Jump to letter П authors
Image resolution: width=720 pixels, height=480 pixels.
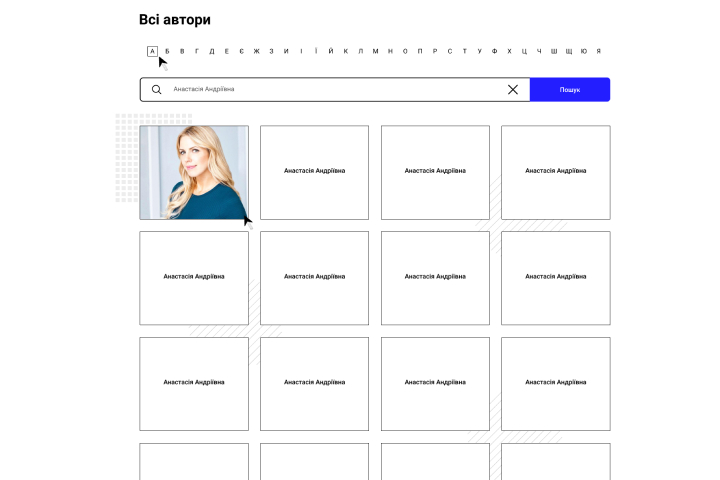420,51
